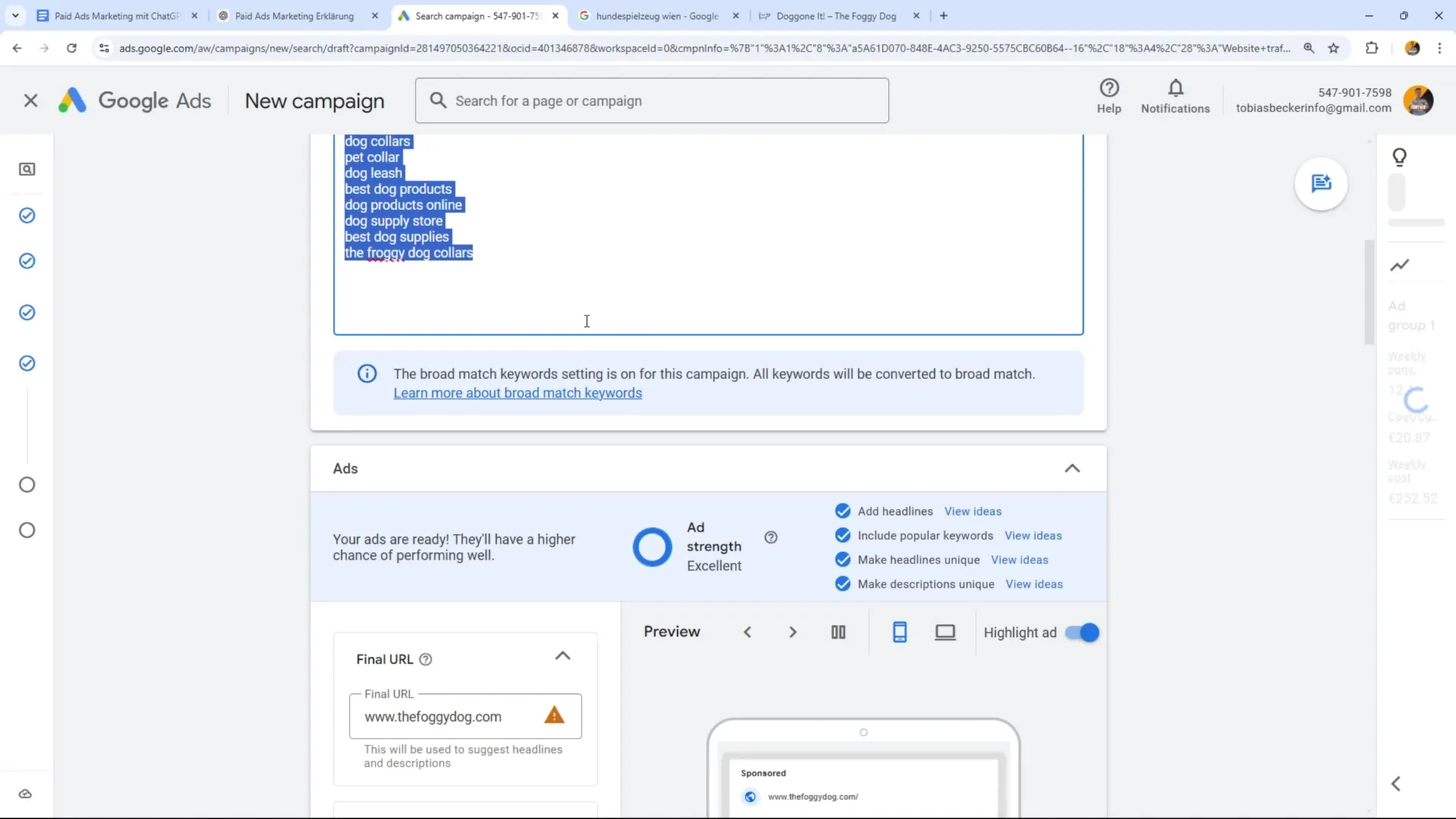Open the Chrome three-dot menu
Viewport: 1456px width, 819px height.
(x=1439, y=48)
